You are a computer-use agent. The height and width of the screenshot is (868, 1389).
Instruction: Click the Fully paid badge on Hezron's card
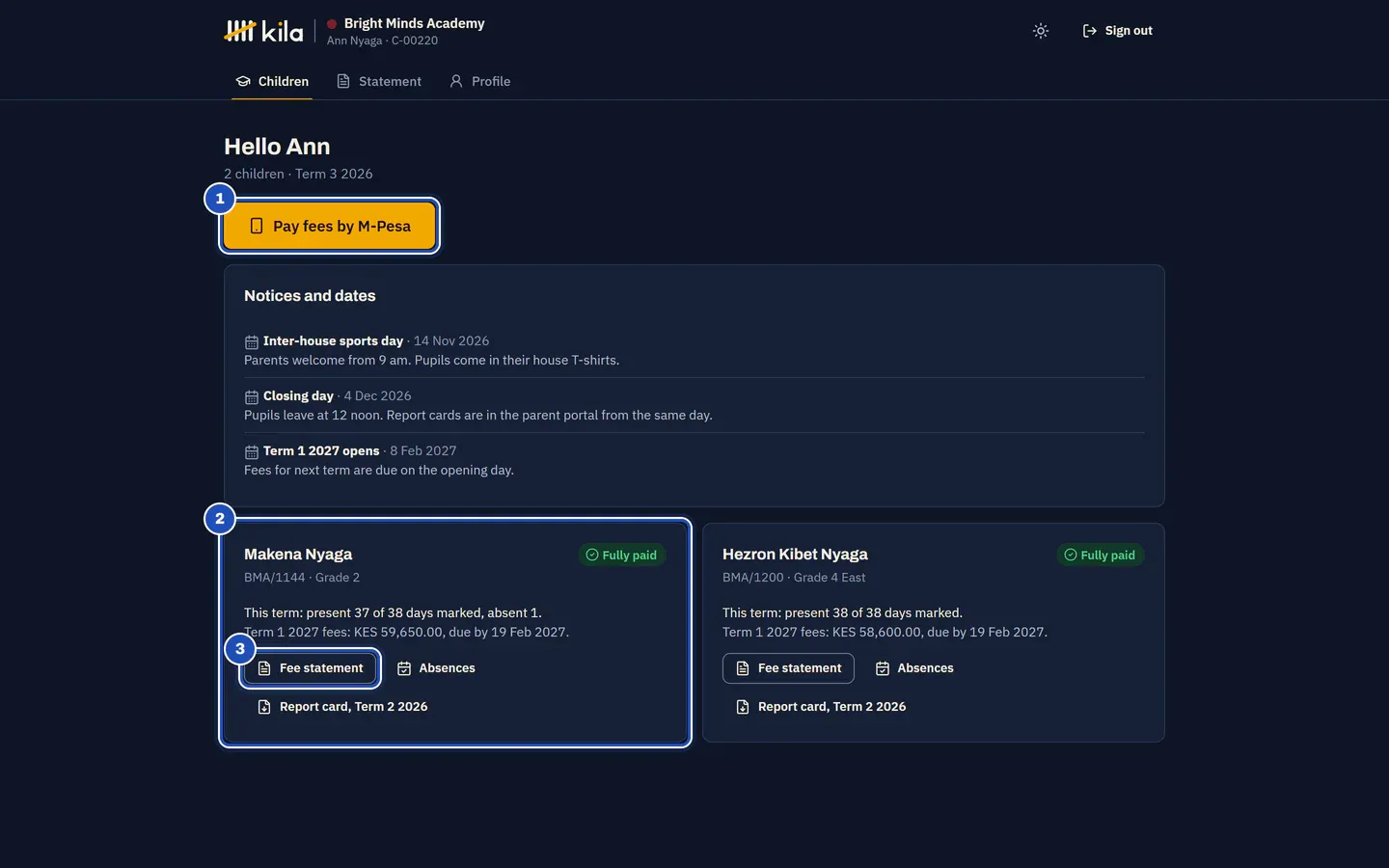tap(1101, 555)
